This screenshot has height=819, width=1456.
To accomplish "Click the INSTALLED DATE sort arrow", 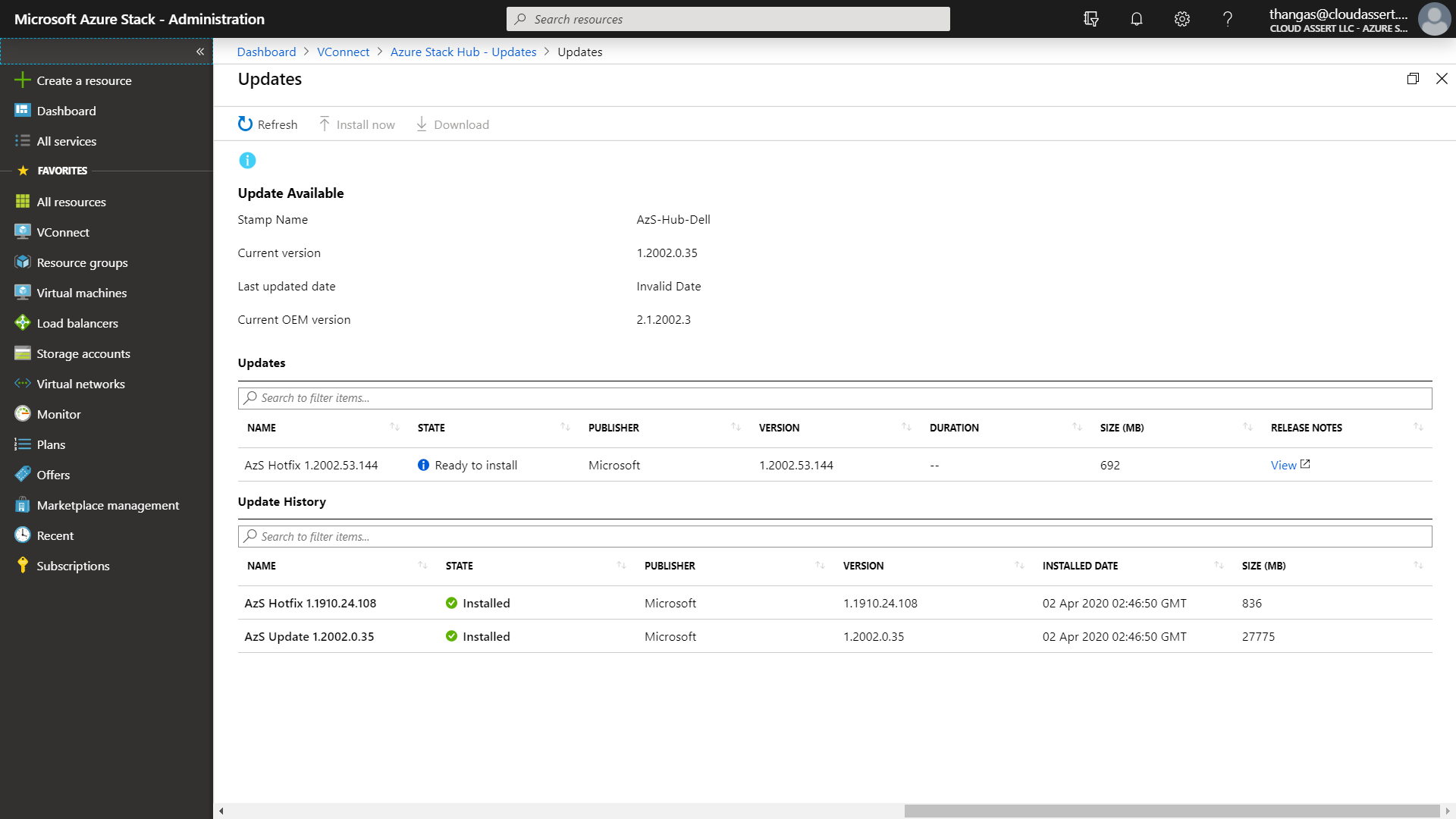I will tap(1219, 565).
